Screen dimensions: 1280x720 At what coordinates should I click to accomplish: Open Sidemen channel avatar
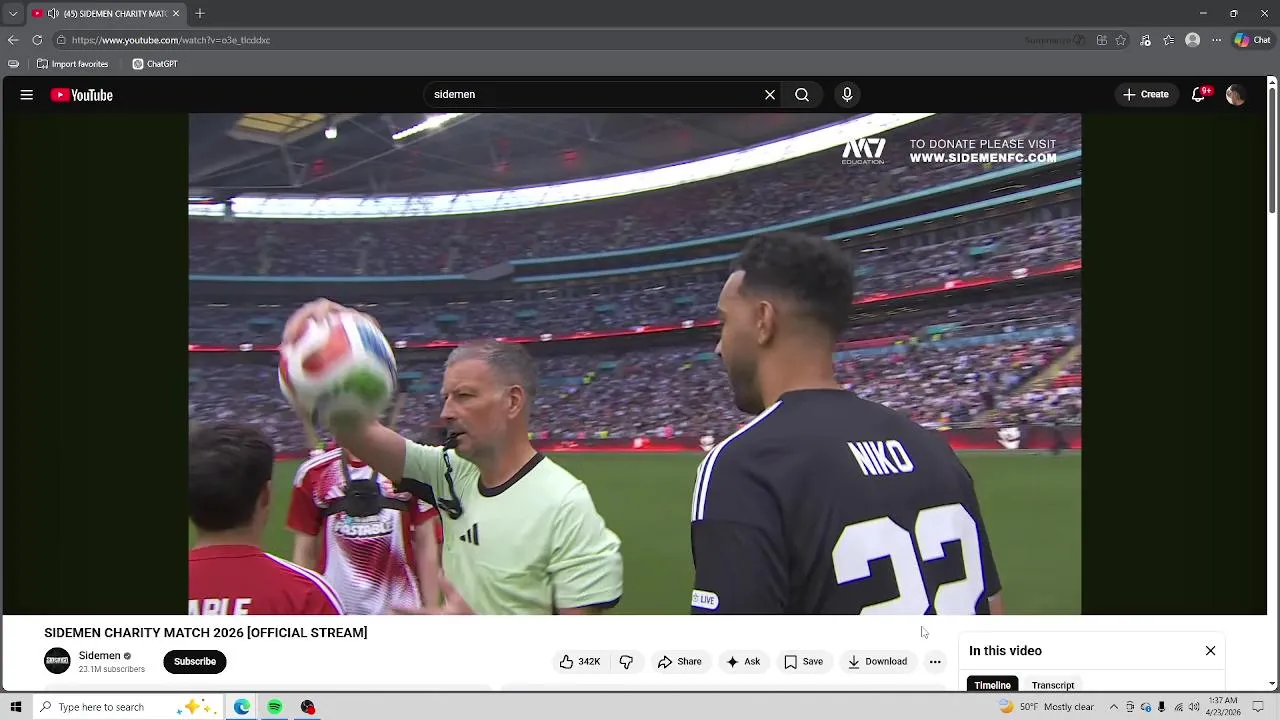[57, 661]
